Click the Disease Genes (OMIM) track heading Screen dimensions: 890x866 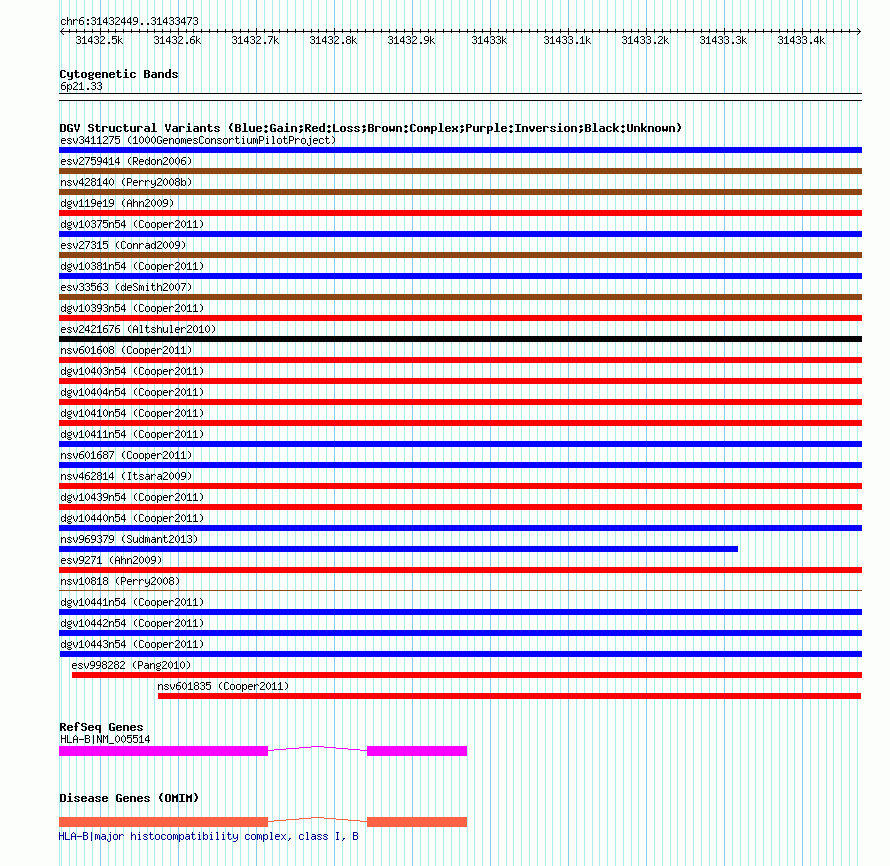point(129,798)
